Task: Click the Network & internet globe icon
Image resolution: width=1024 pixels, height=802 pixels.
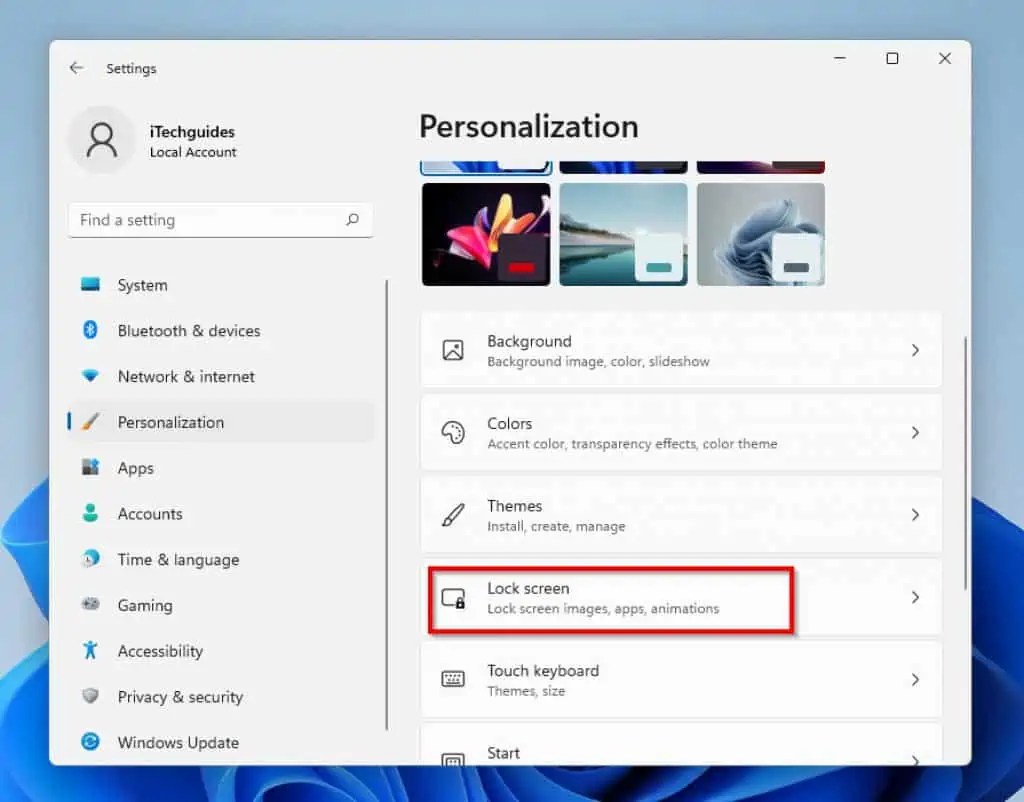Action: click(92, 376)
